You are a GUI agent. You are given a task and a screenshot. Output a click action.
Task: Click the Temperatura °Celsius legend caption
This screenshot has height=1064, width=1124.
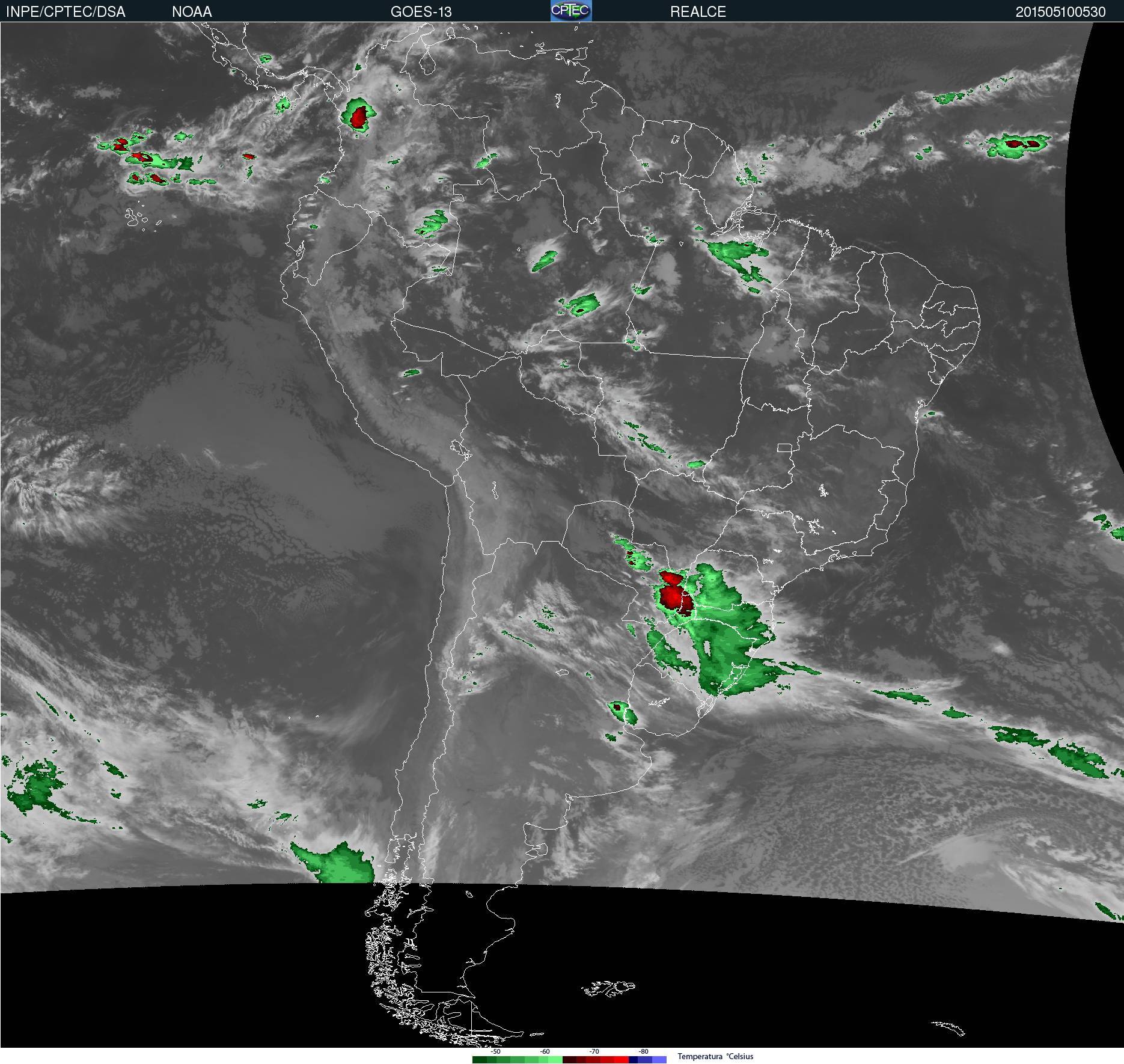point(715,1056)
